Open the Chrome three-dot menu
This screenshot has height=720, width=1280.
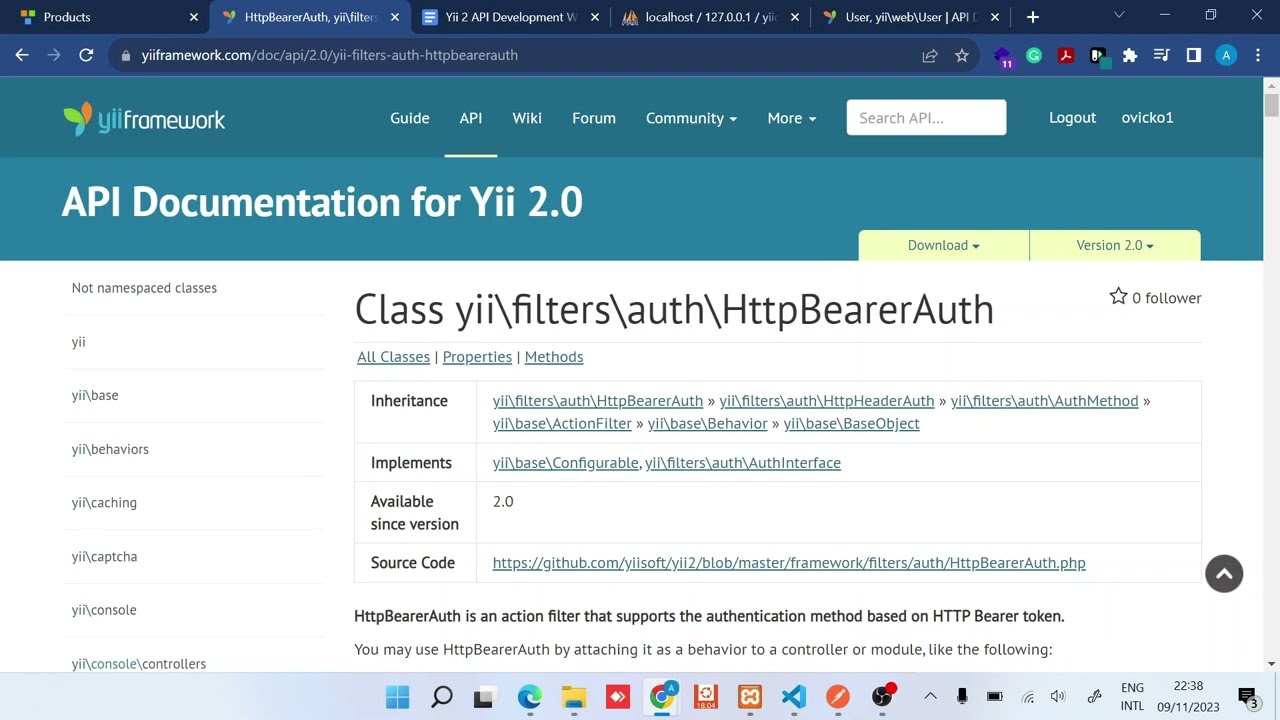1258,56
